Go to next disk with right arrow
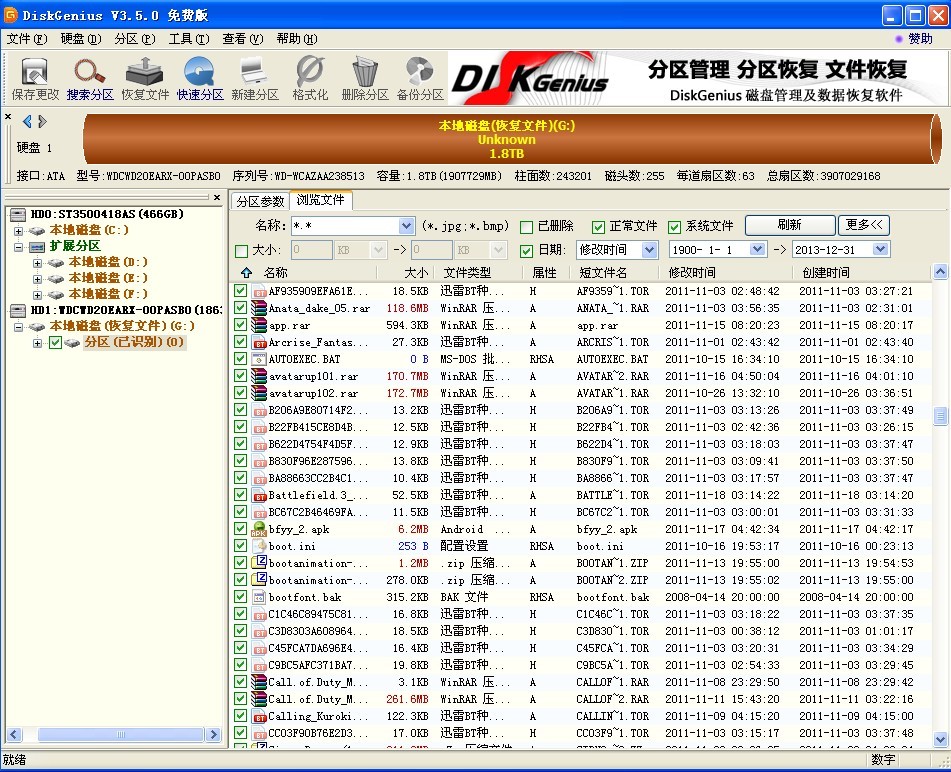The width and height of the screenshot is (951, 772). (x=42, y=121)
